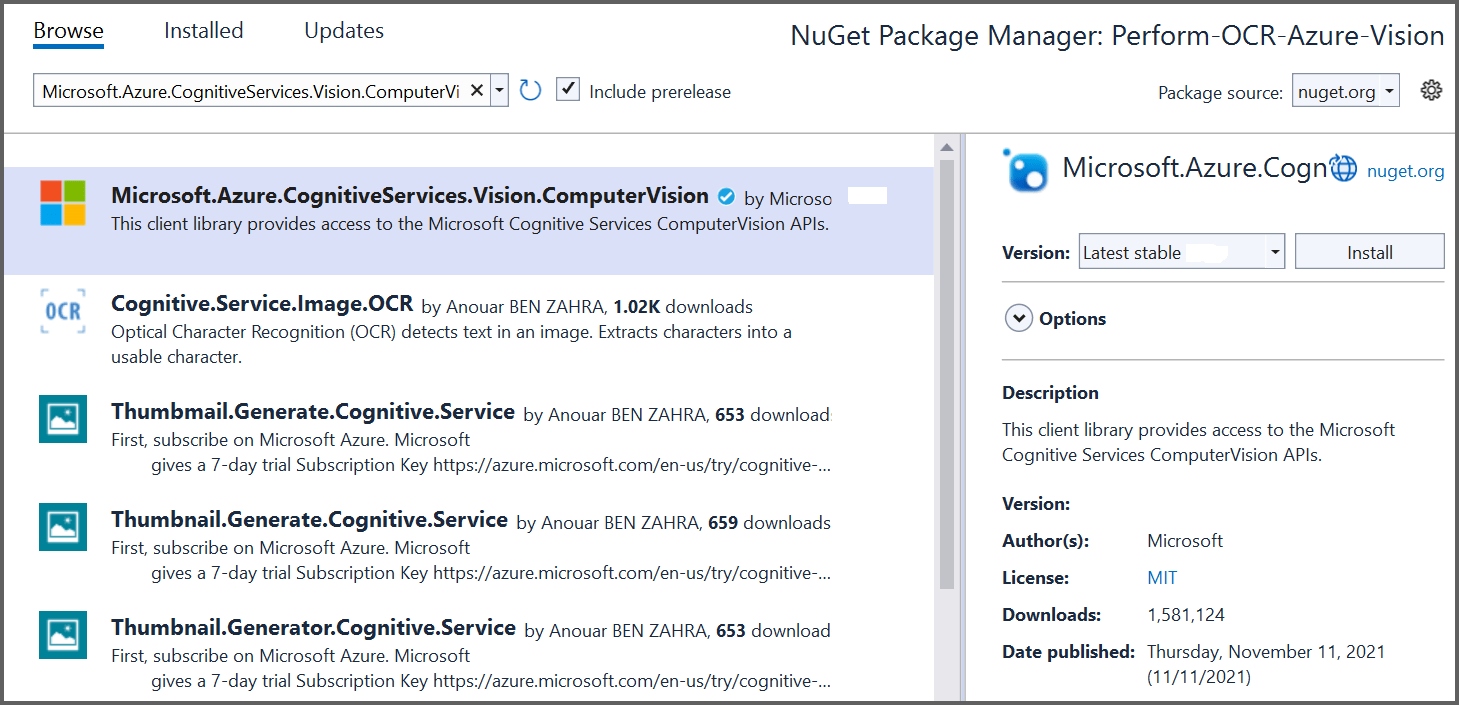Click the Thumbmail.Generate.Cognitive.Service package thumbnail icon
Image resolution: width=1459 pixels, height=705 pixels.
click(x=62, y=419)
